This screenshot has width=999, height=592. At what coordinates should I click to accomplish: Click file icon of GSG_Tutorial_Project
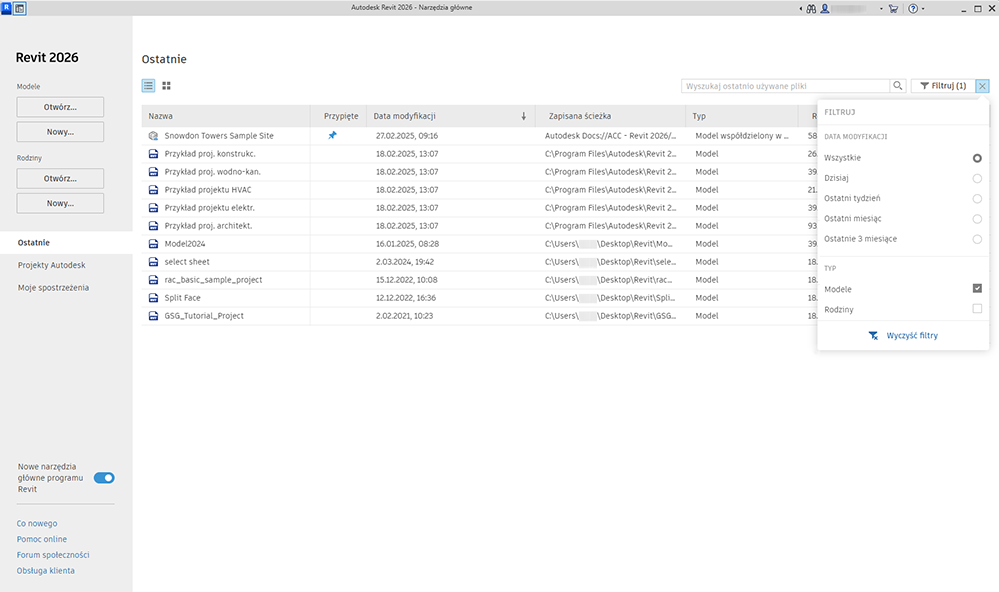[153, 315]
